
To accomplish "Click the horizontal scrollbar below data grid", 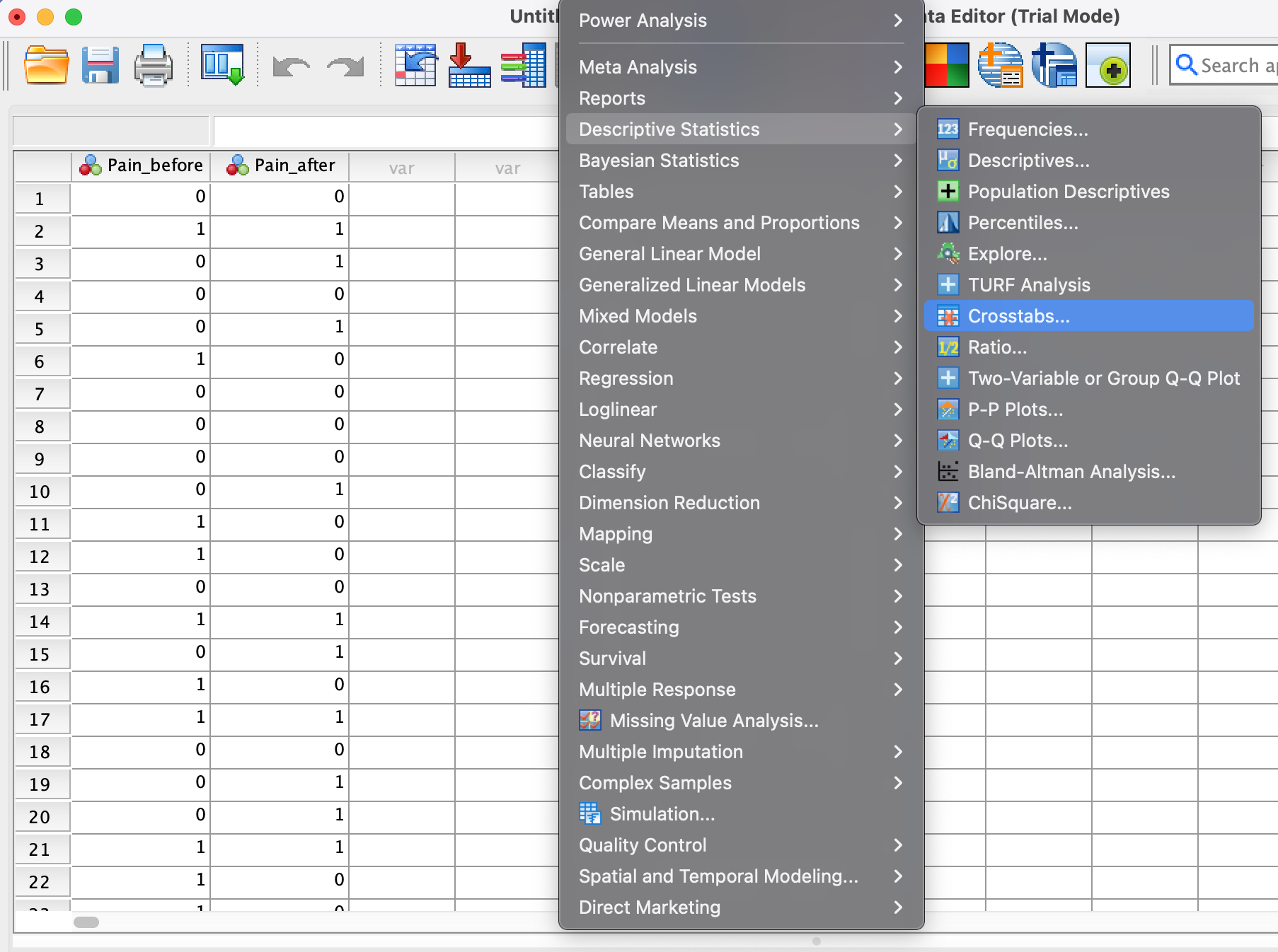I will coord(86,922).
